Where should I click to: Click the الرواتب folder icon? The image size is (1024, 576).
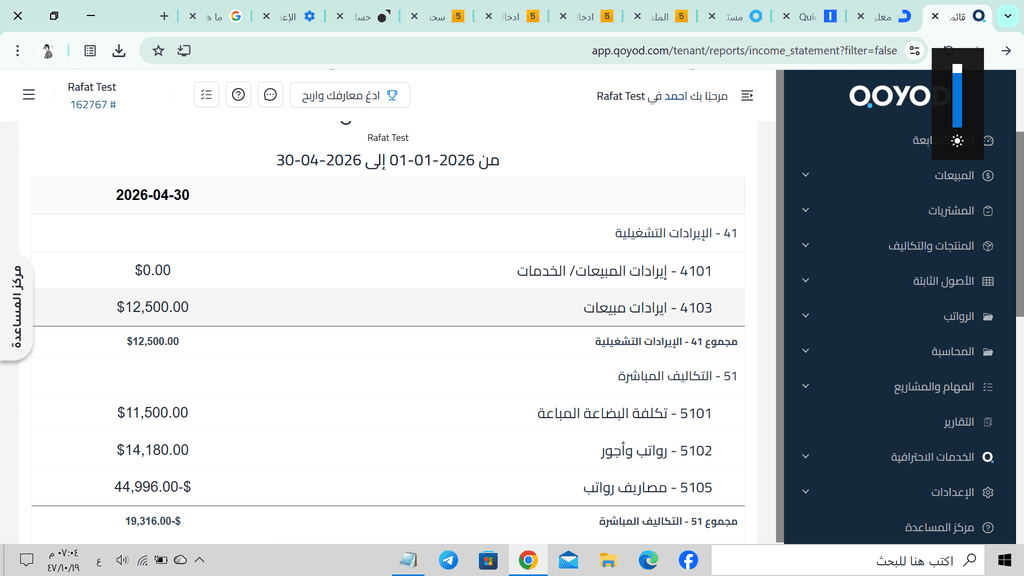click(987, 317)
